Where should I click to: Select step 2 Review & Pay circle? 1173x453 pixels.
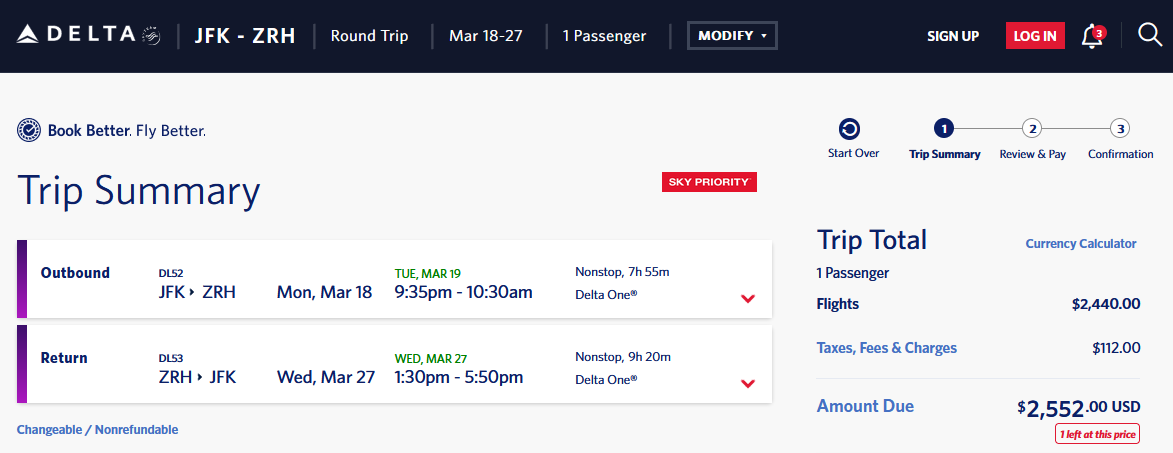1032,129
